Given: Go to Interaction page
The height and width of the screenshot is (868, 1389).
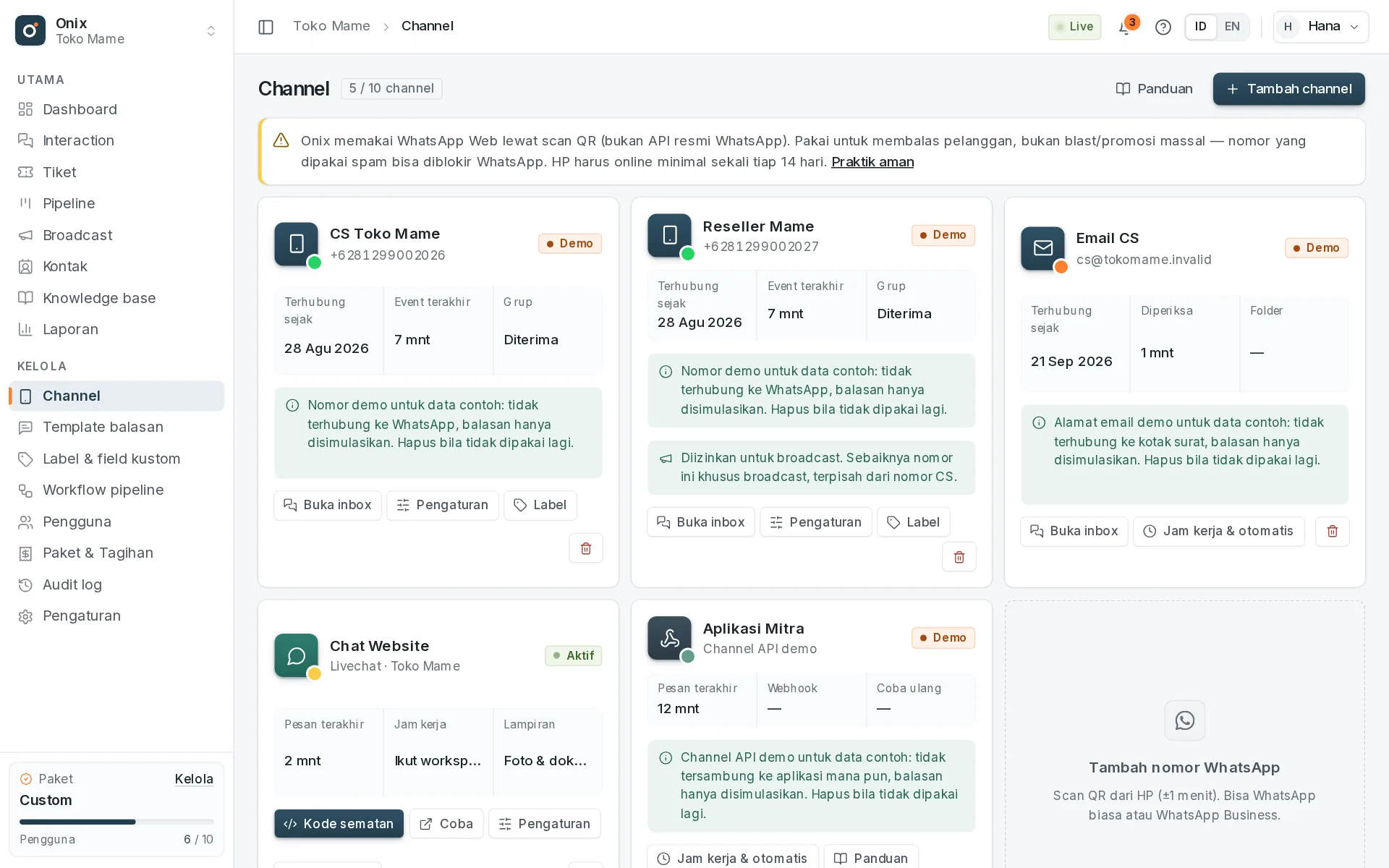Looking at the screenshot, I should click(x=116, y=140).
